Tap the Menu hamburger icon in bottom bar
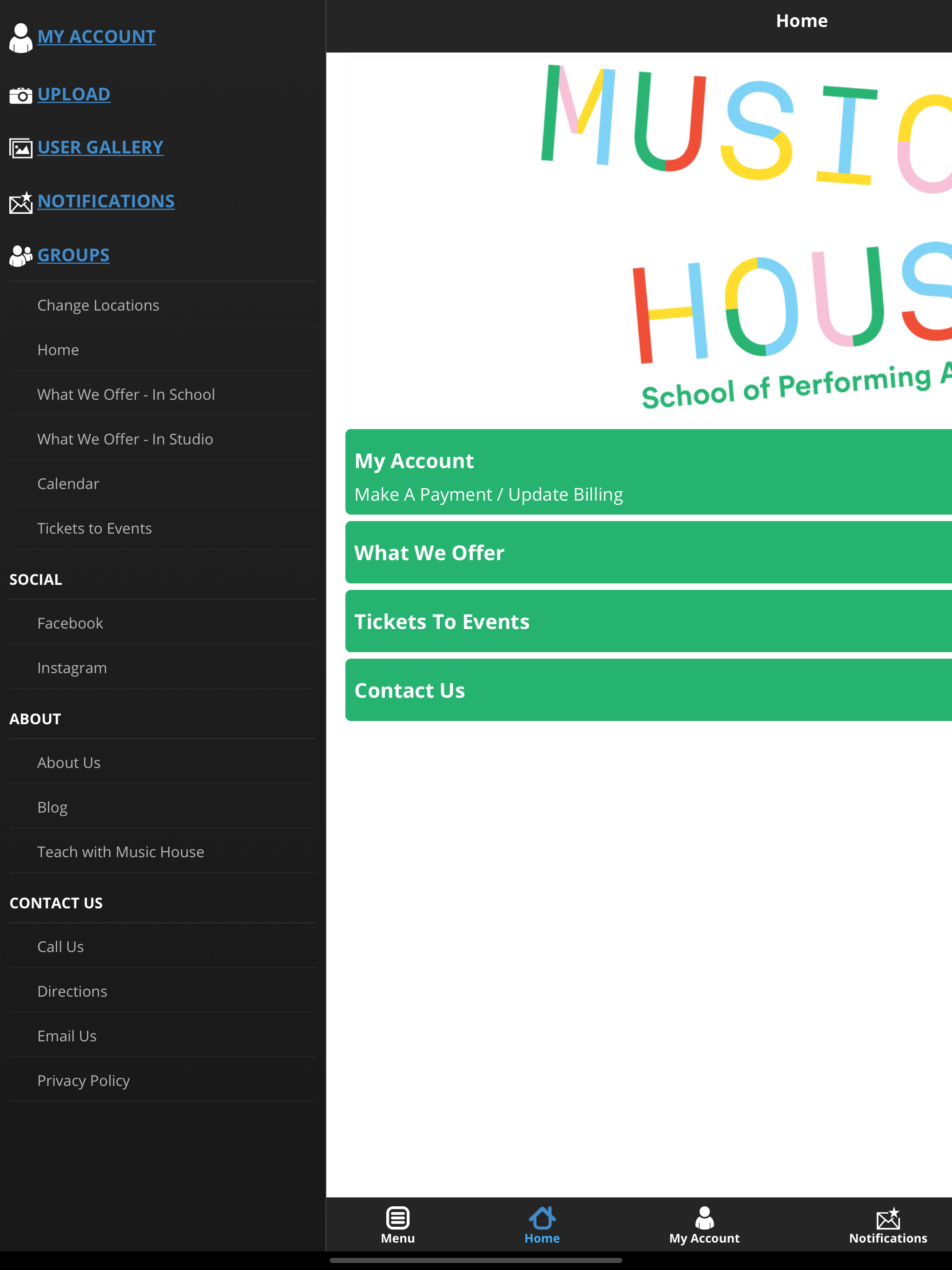The width and height of the screenshot is (952, 1270). pyautogui.click(x=397, y=1217)
